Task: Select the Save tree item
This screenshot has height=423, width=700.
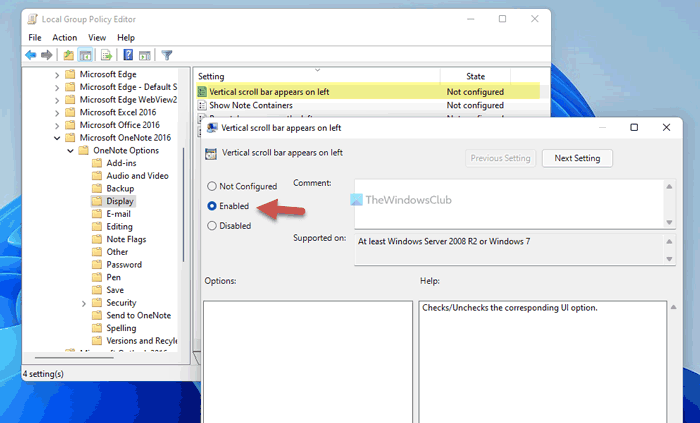Action: point(115,290)
